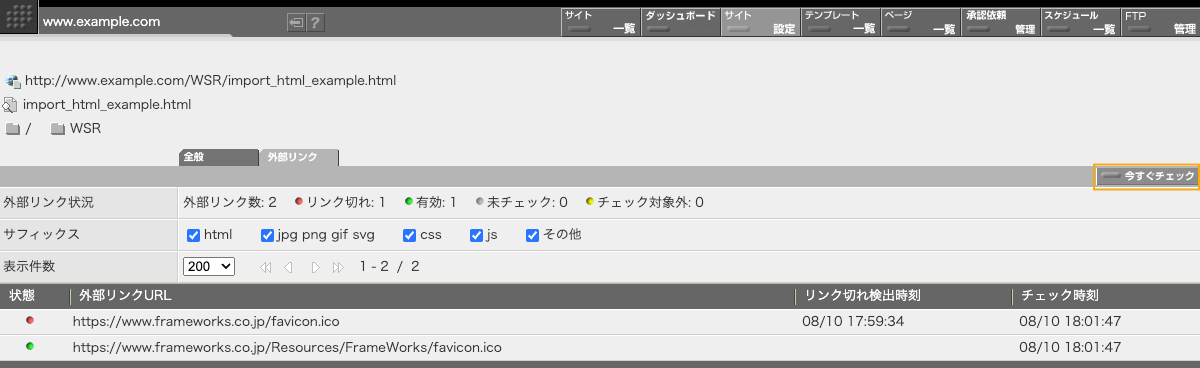This screenshot has height=368, width=1200.
Task: Click red status dot of favicon.ico row
Action: pos(30,320)
